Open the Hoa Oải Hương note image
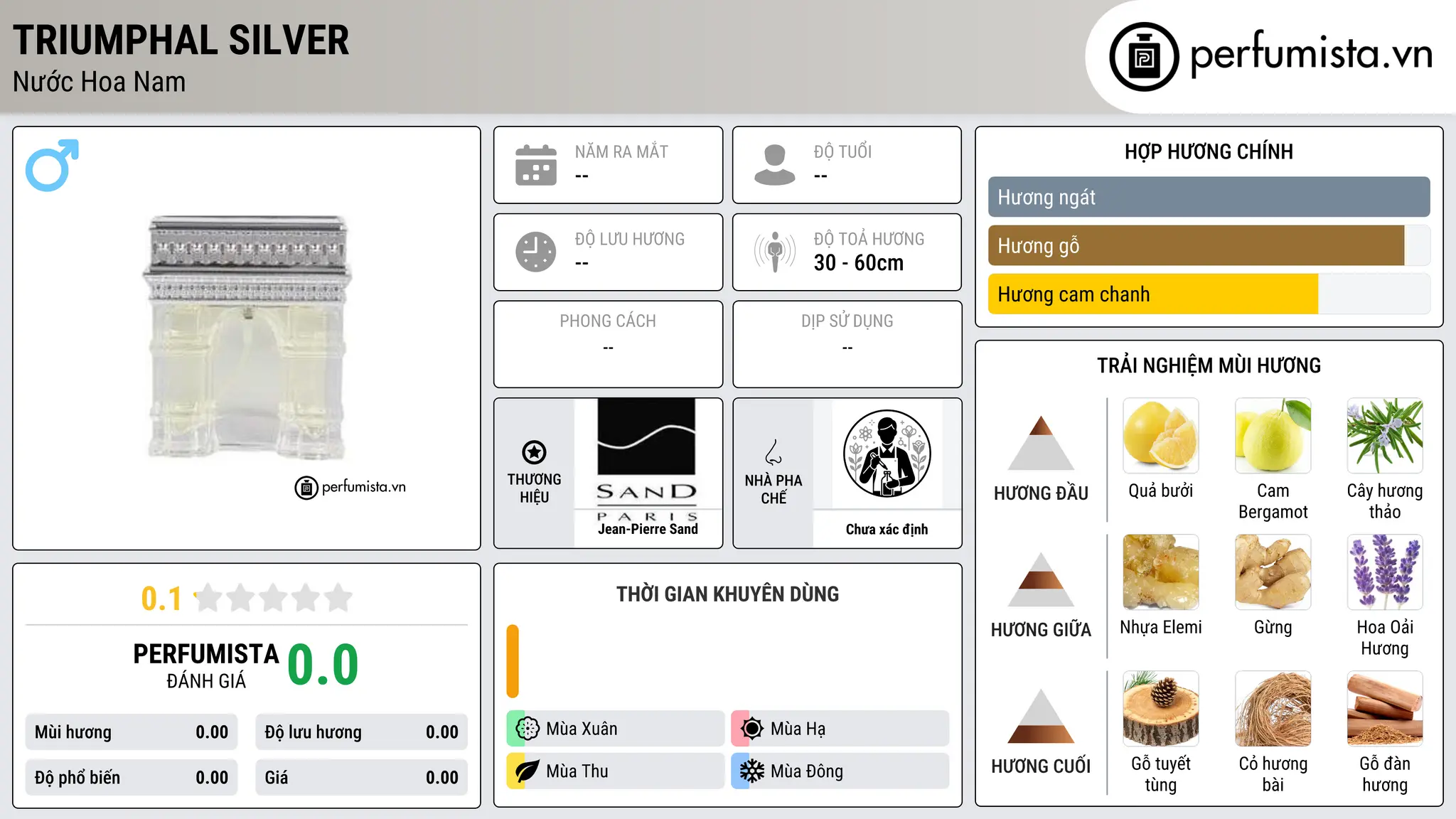The image size is (1456, 819). click(1385, 572)
